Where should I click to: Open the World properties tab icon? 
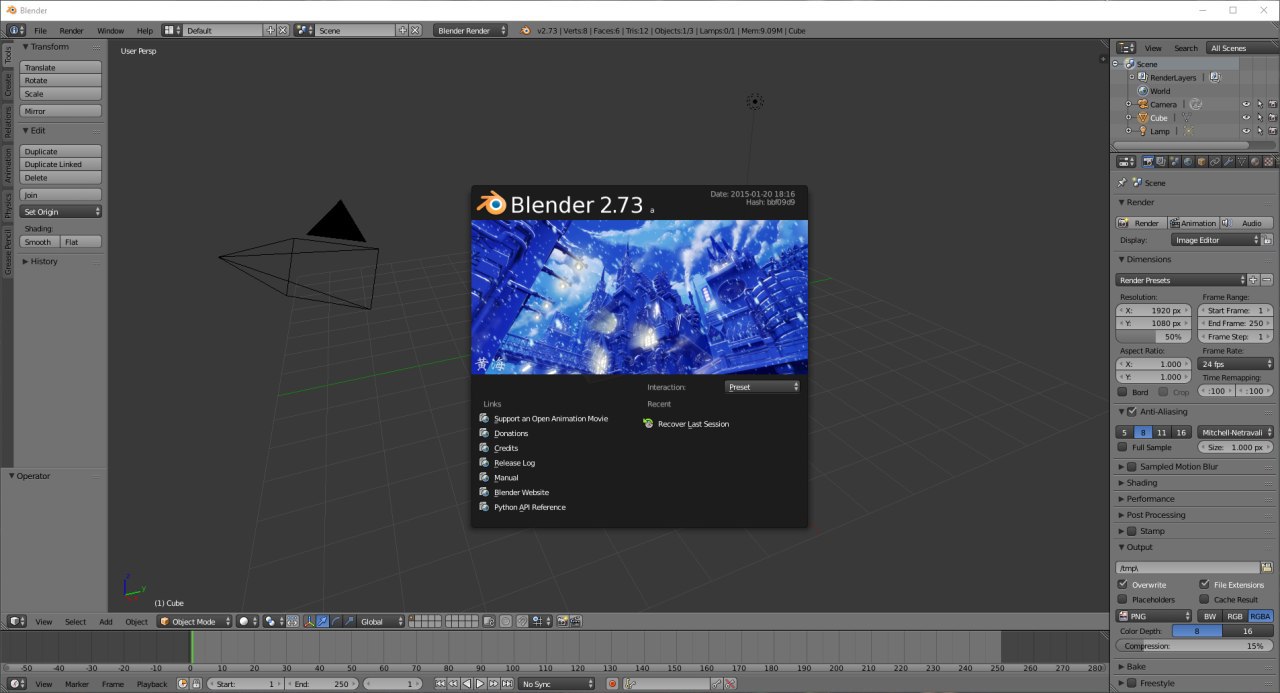tap(1188, 161)
